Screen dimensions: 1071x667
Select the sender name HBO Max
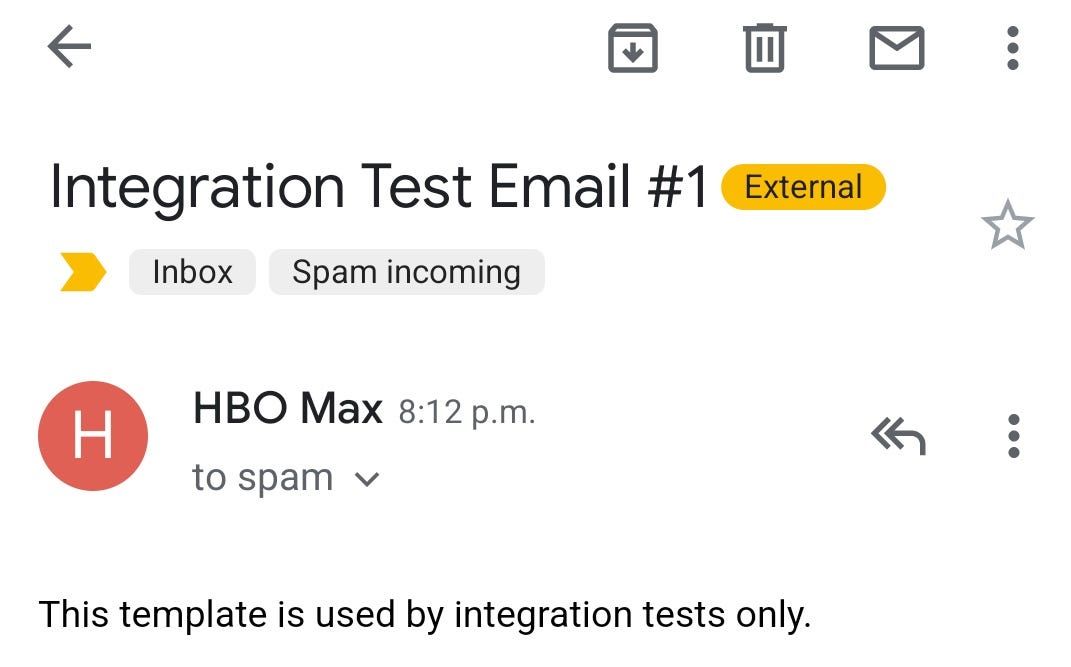coord(287,408)
